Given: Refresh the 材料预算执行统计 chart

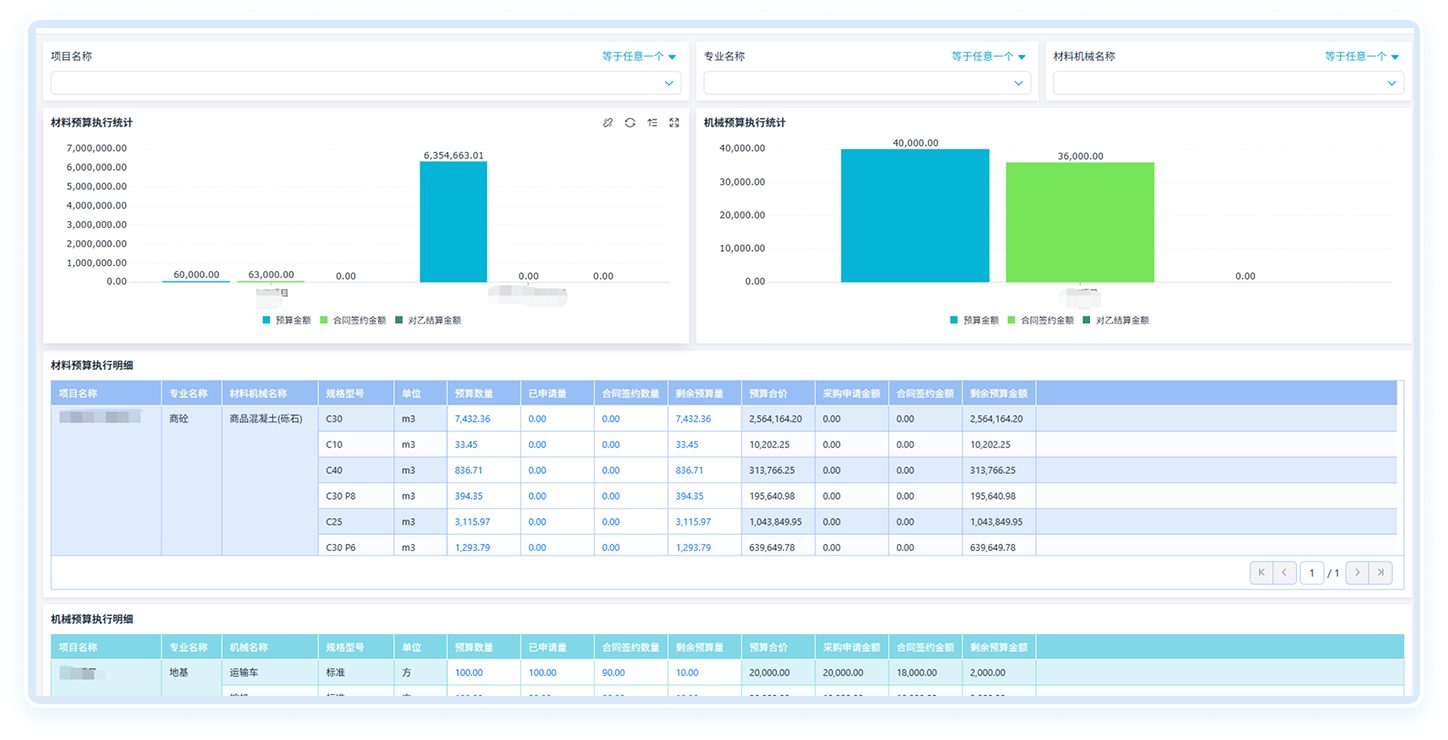Looking at the screenshot, I should click(630, 123).
